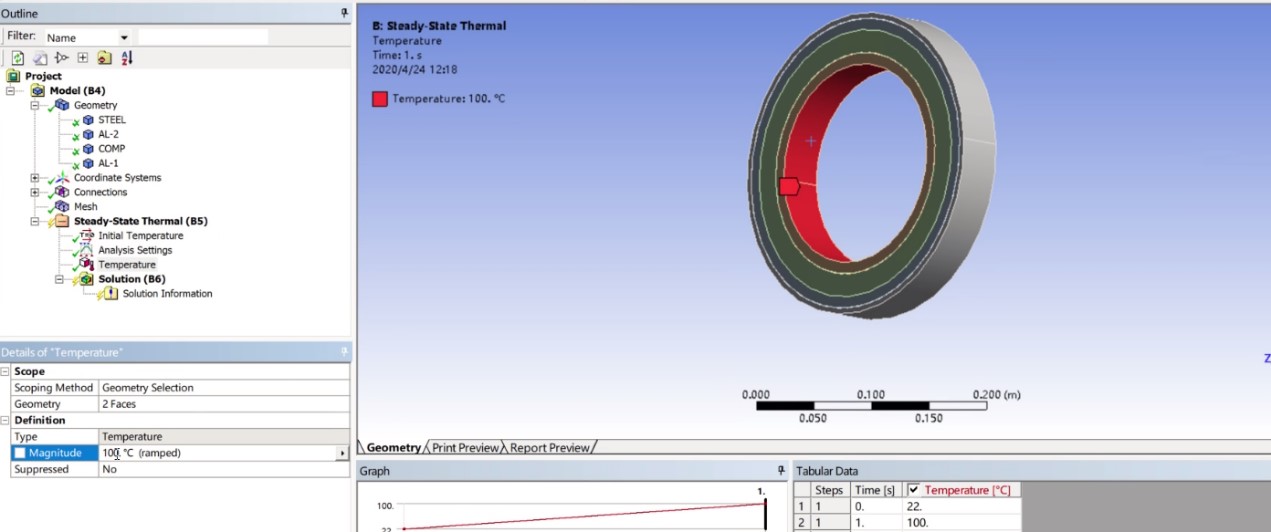This screenshot has height=532, width=1271.
Task: Switch to the Report Preview tab
Action: pyautogui.click(x=549, y=448)
